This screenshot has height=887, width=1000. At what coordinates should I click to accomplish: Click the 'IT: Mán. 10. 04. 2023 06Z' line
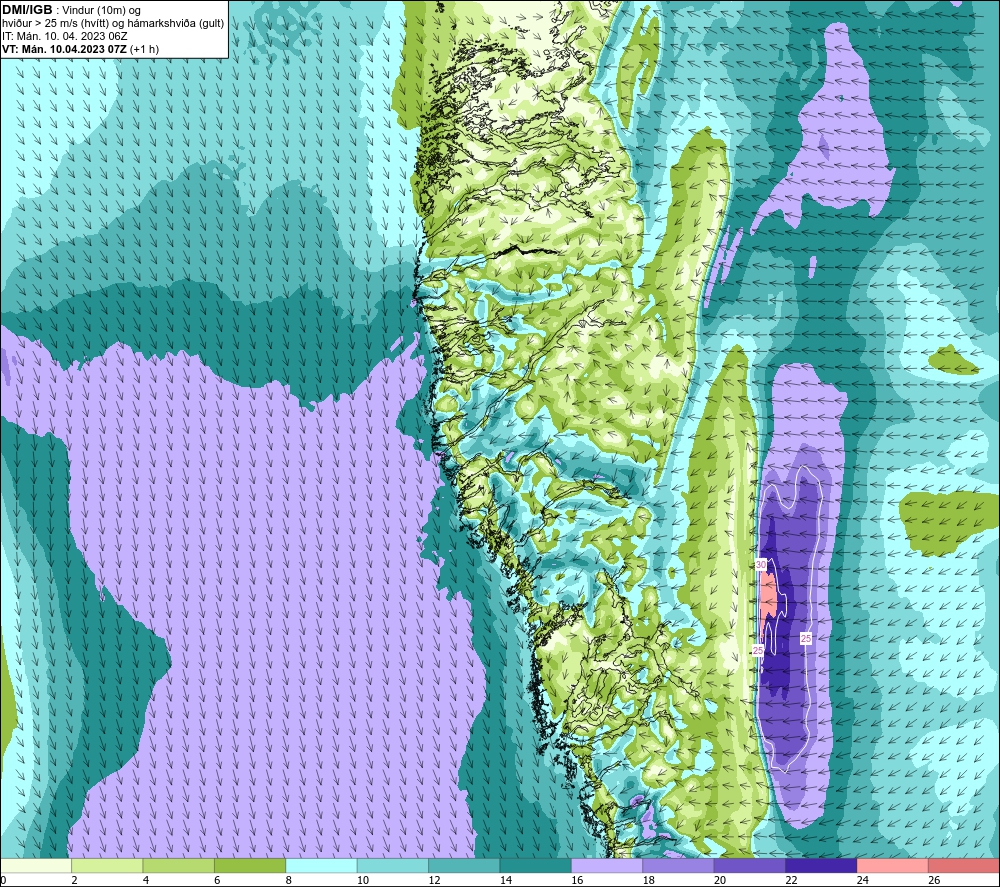[64, 36]
